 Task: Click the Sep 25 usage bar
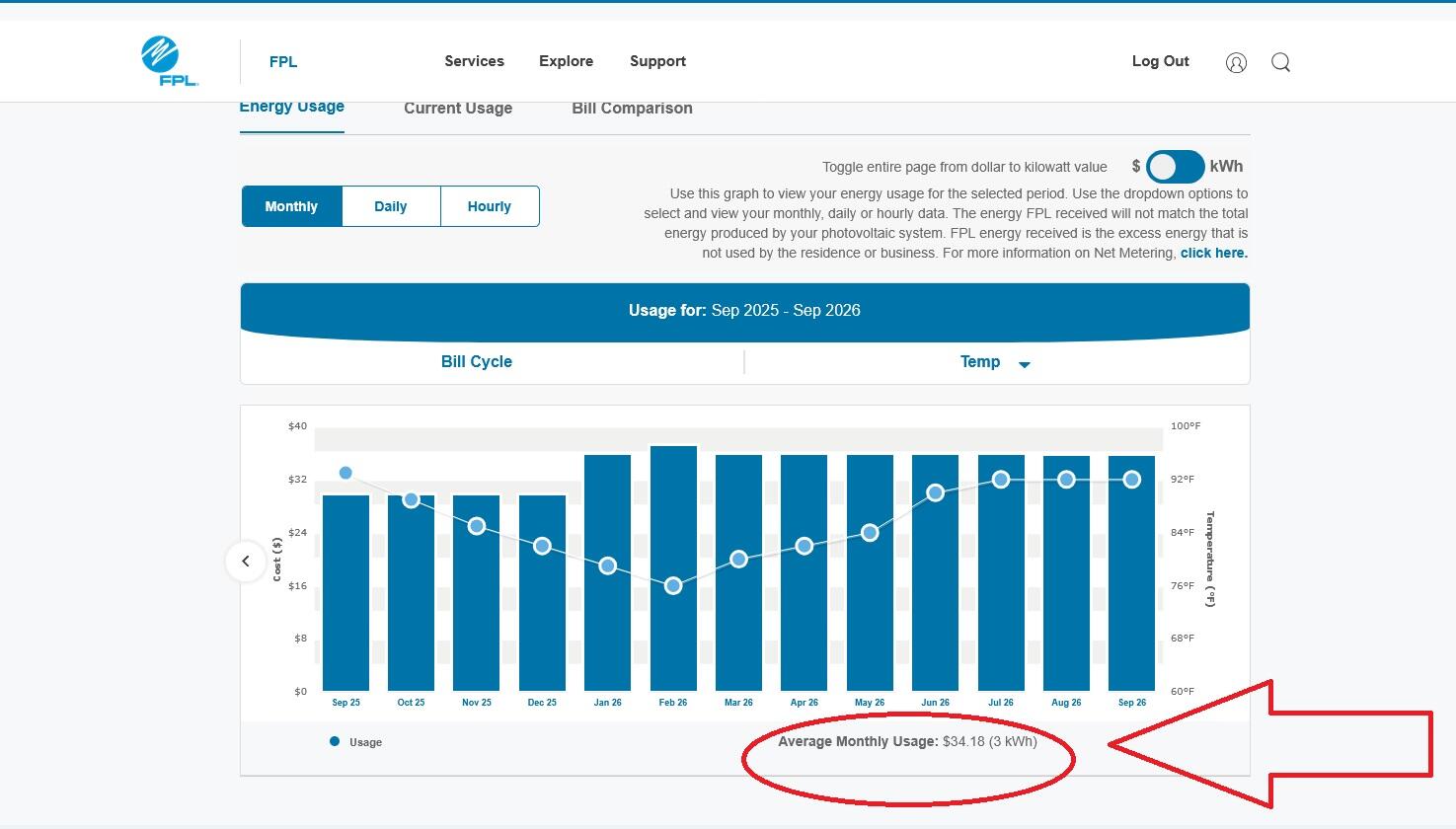[x=345, y=592]
